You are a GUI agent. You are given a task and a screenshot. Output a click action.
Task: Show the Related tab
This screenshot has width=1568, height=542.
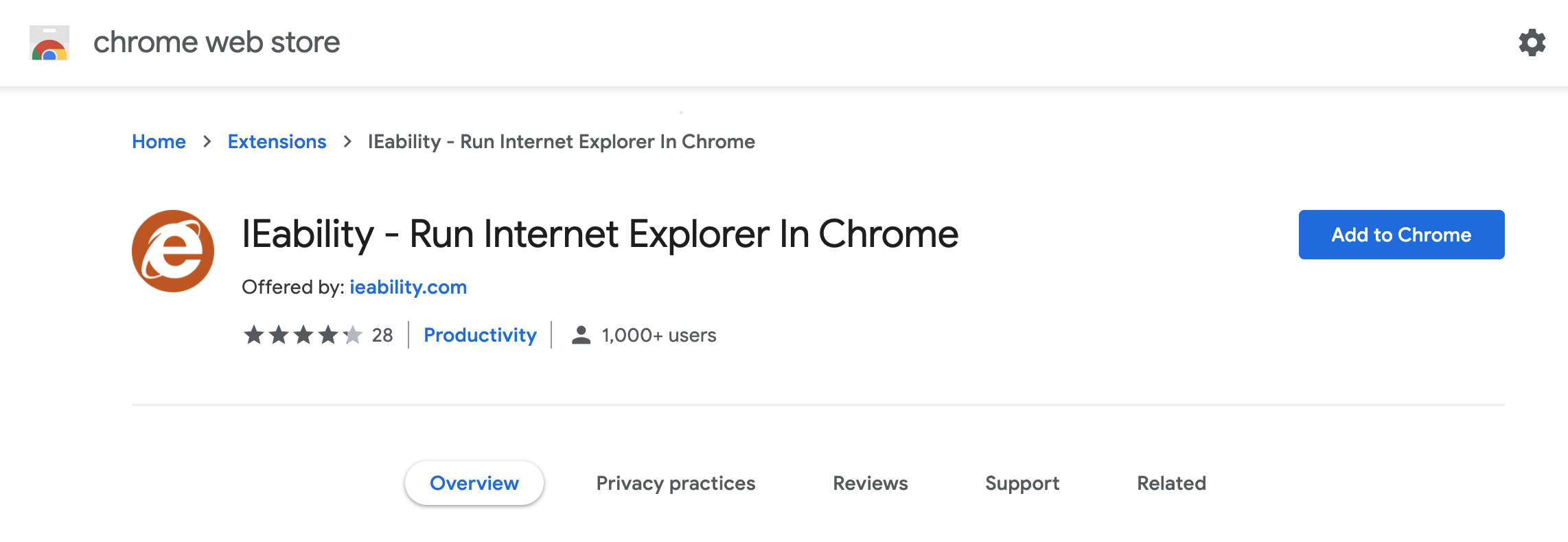(1171, 483)
